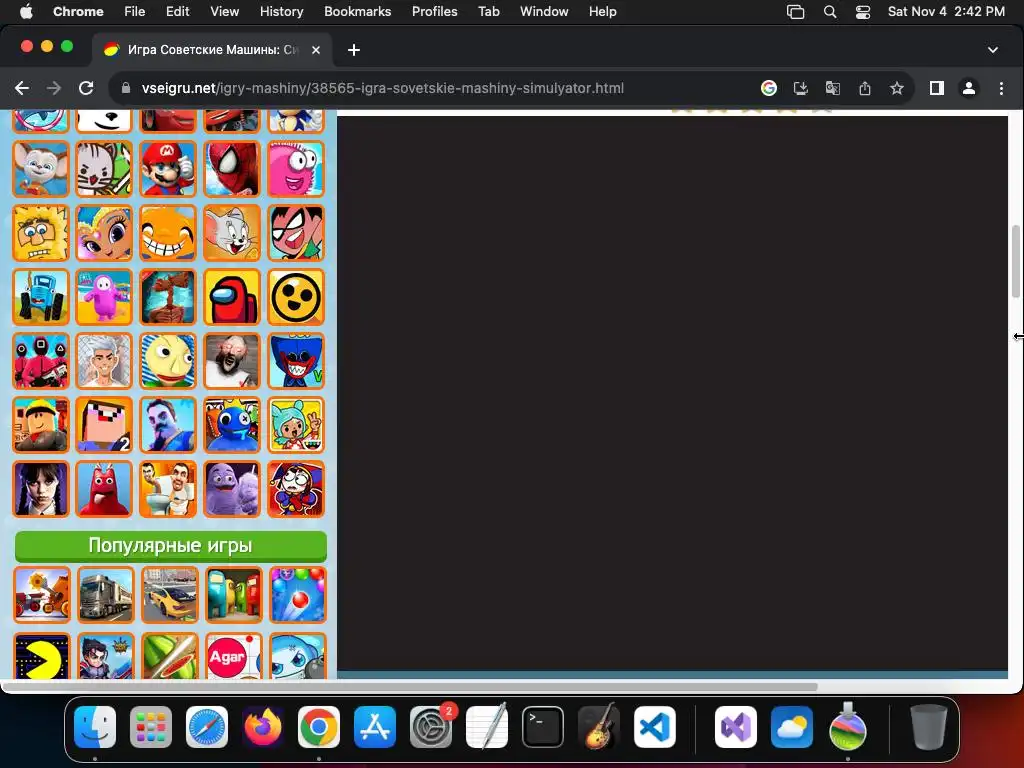Open the Baldi bald head icon
This screenshot has height=768, width=1024.
(168, 361)
